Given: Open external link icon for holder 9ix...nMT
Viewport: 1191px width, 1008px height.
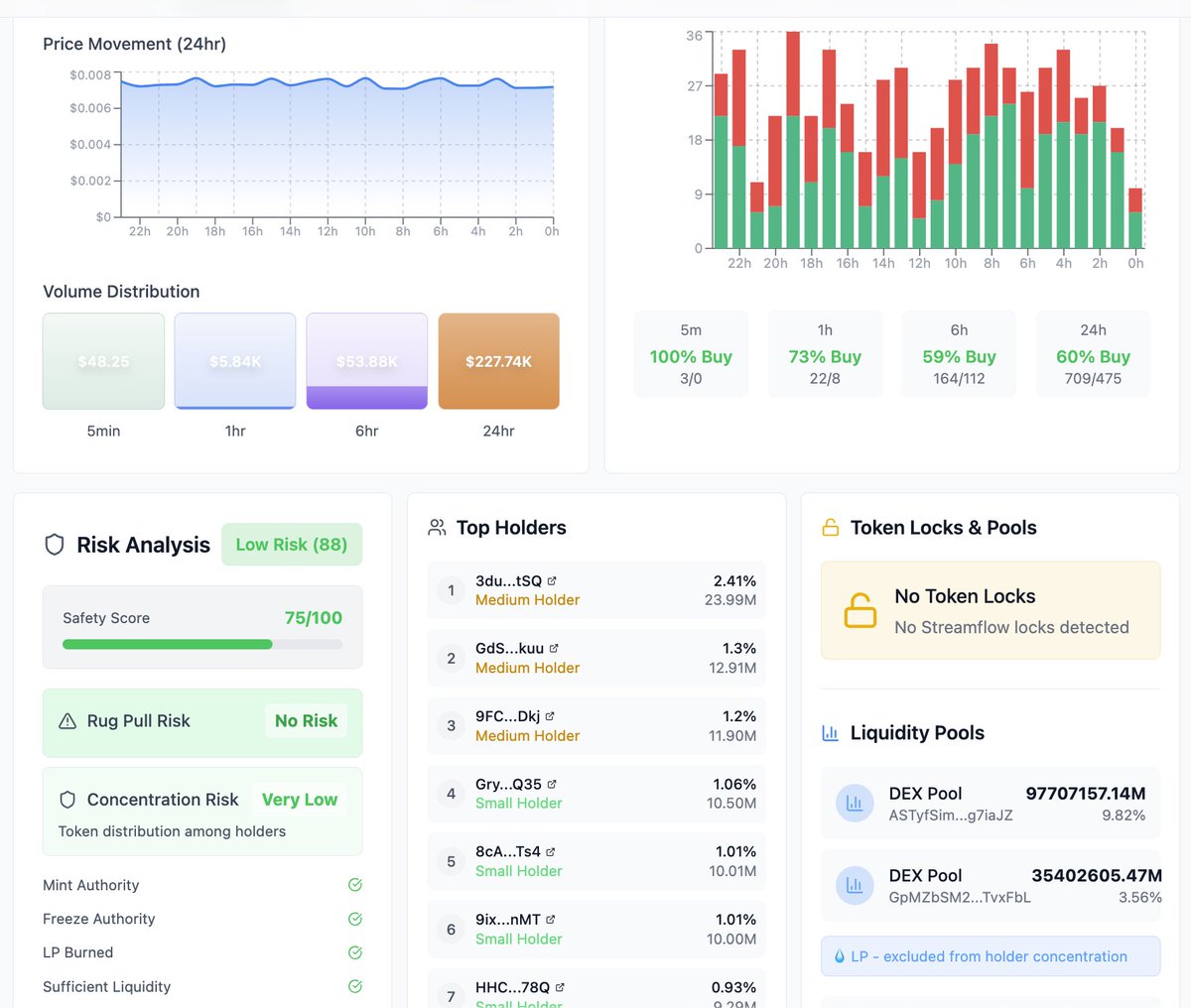Looking at the screenshot, I should (x=551, y=920).
